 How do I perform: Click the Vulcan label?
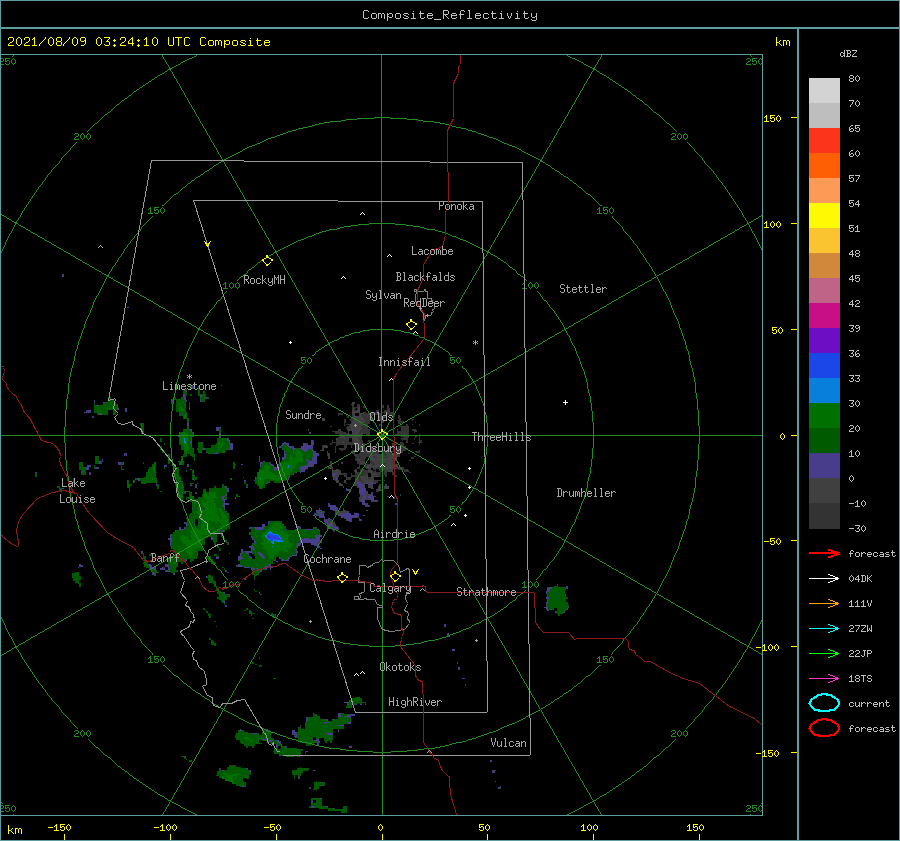click(509, 743)
